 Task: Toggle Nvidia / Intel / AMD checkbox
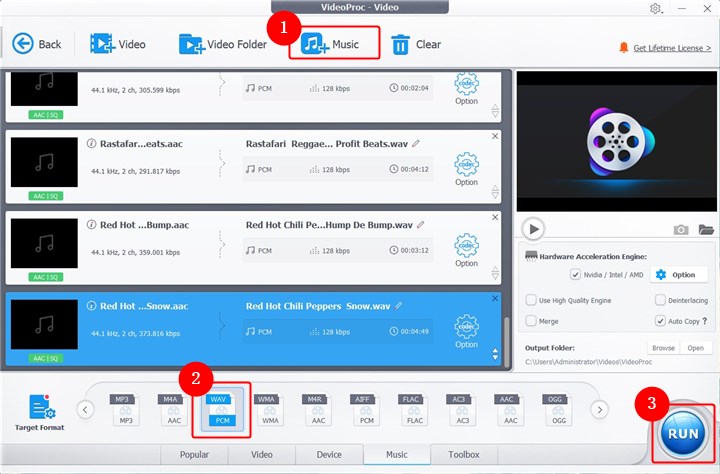pos(575,275)
